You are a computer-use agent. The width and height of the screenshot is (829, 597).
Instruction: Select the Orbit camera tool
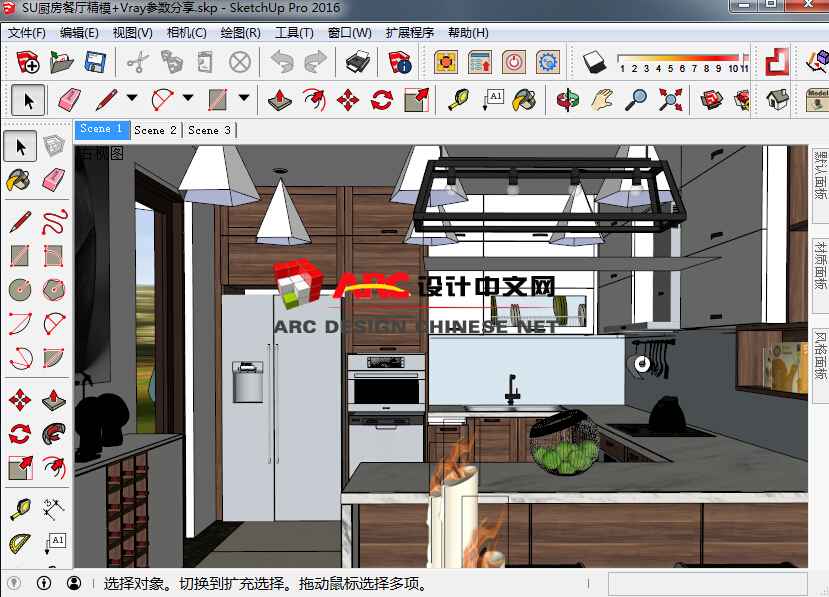[568, 99]
